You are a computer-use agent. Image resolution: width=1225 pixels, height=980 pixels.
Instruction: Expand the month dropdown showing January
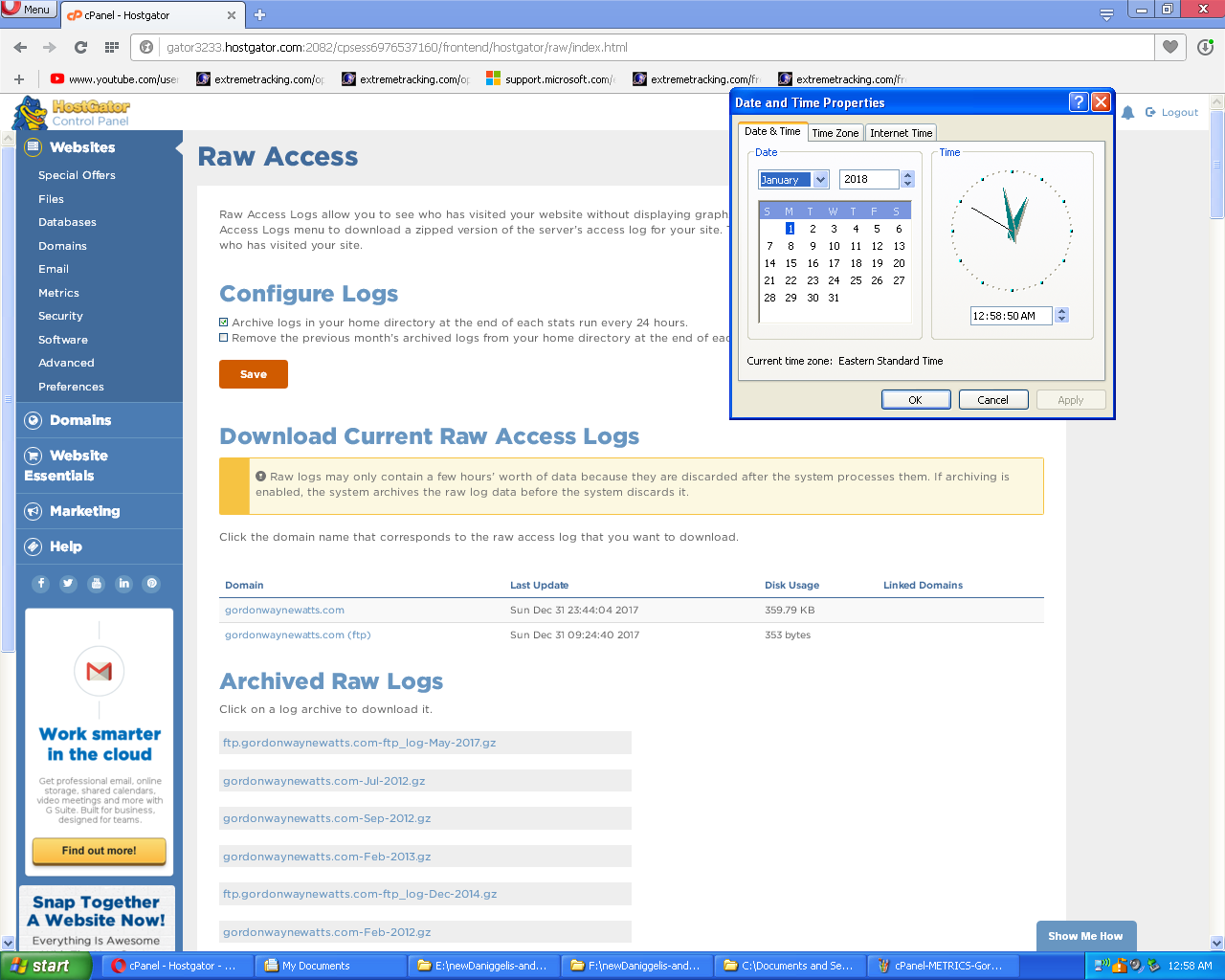pyautogui.click(x=820, y=180)
